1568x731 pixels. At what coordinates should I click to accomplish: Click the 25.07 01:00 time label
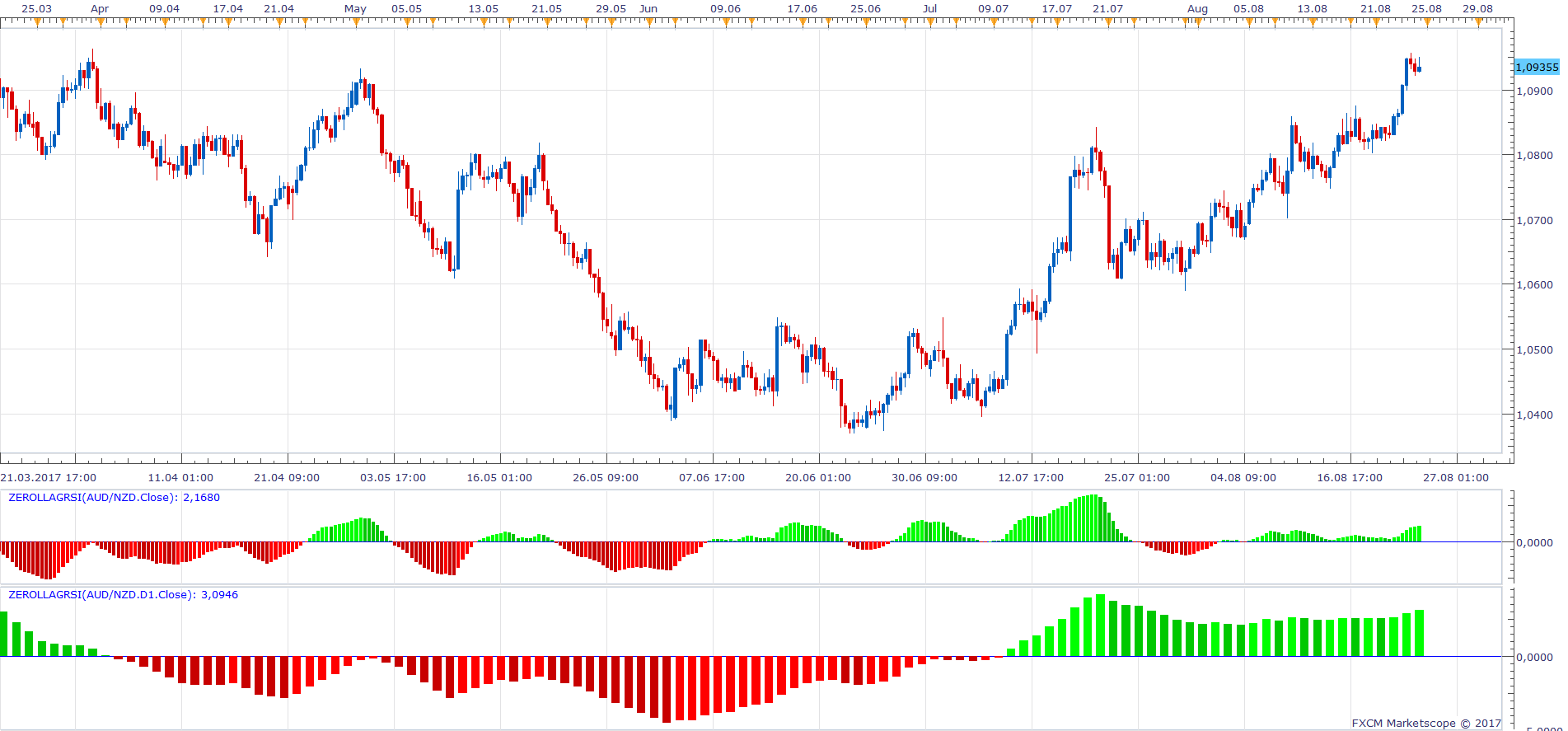coord(1137,478)
